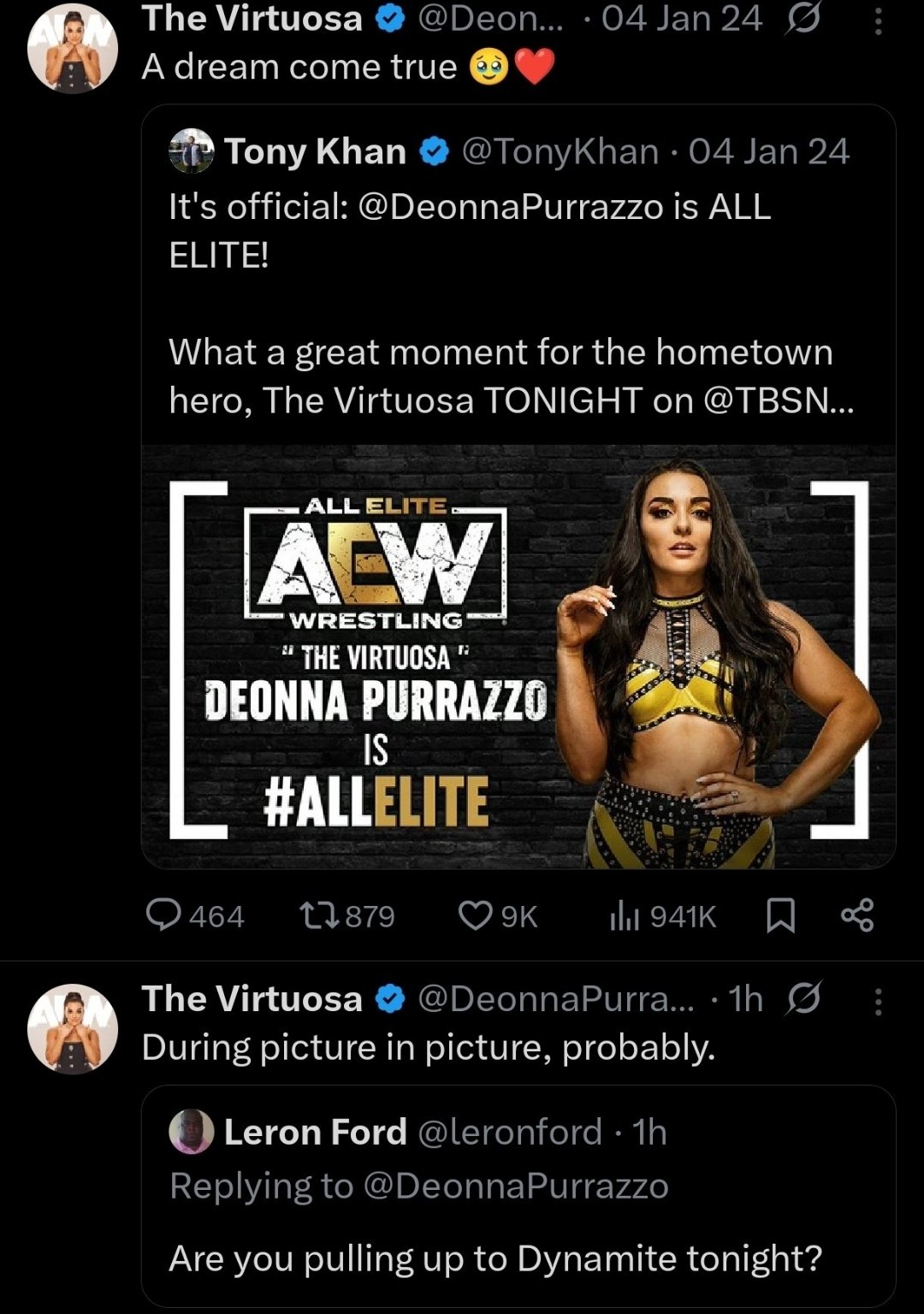Open The Virtuosa avatar on second tweet
Image resolution: width=924 pixels, height=1314 pixels.
tap(73, 1029)
